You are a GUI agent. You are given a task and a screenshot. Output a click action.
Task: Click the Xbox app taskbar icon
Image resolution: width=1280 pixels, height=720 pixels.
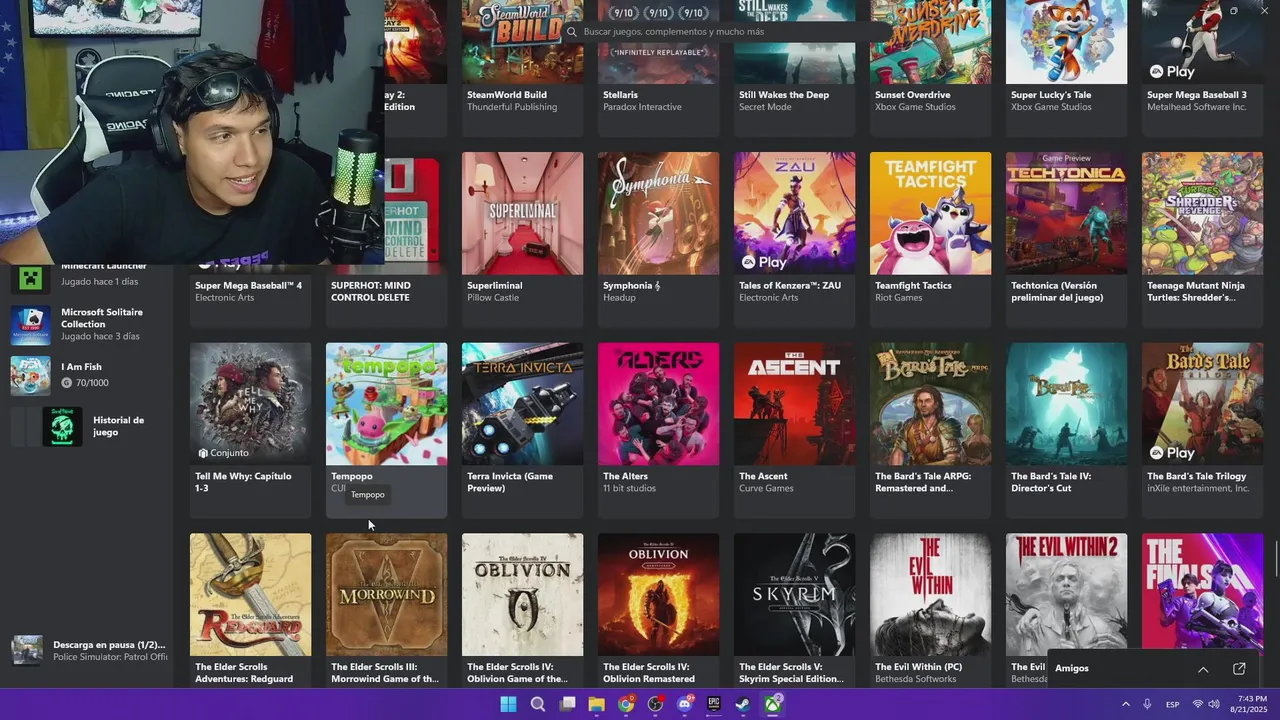pos(773,704)
